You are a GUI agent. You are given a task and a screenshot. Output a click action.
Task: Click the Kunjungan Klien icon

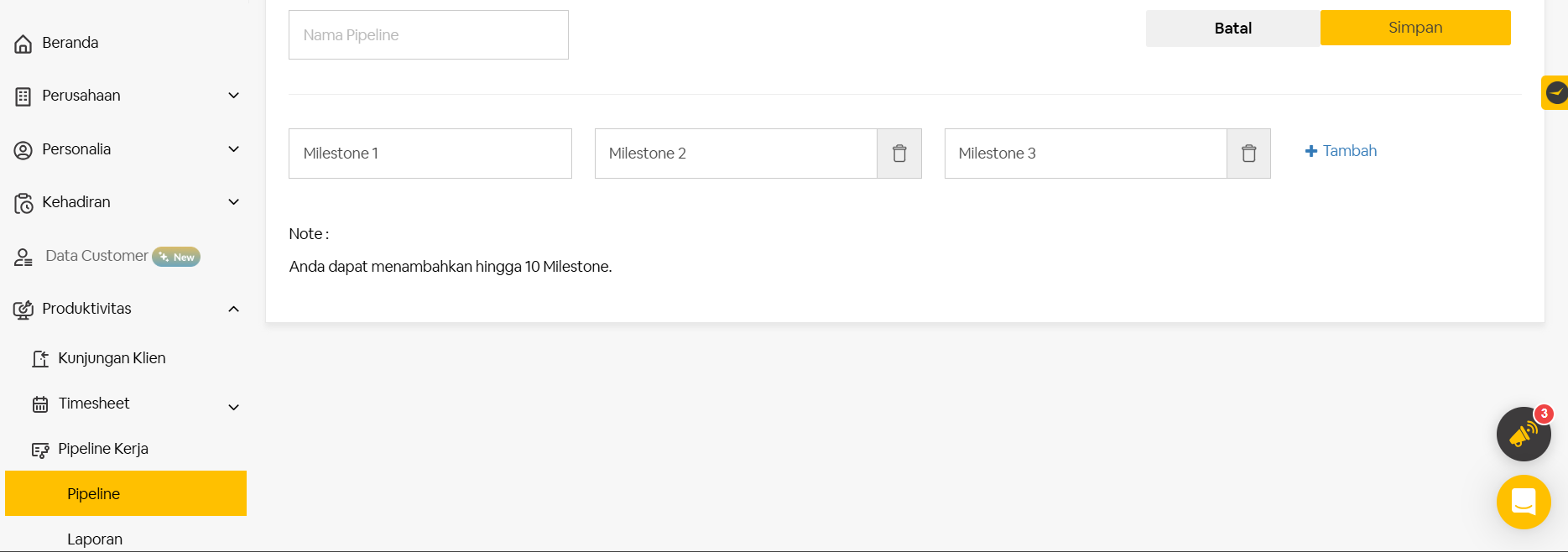click(x=40, y=359)
